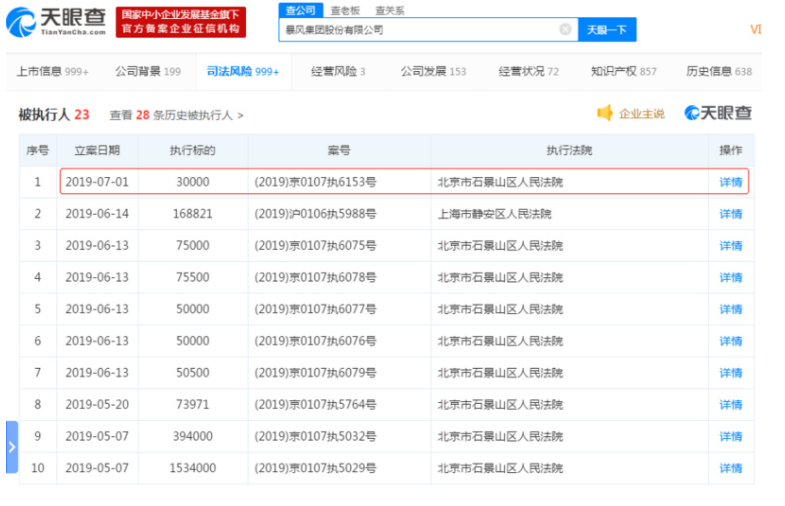The width and height of the screenshot is (785, 506).
Task: Click filing date 2019-06-14
Action: click(x=97, y=214)
